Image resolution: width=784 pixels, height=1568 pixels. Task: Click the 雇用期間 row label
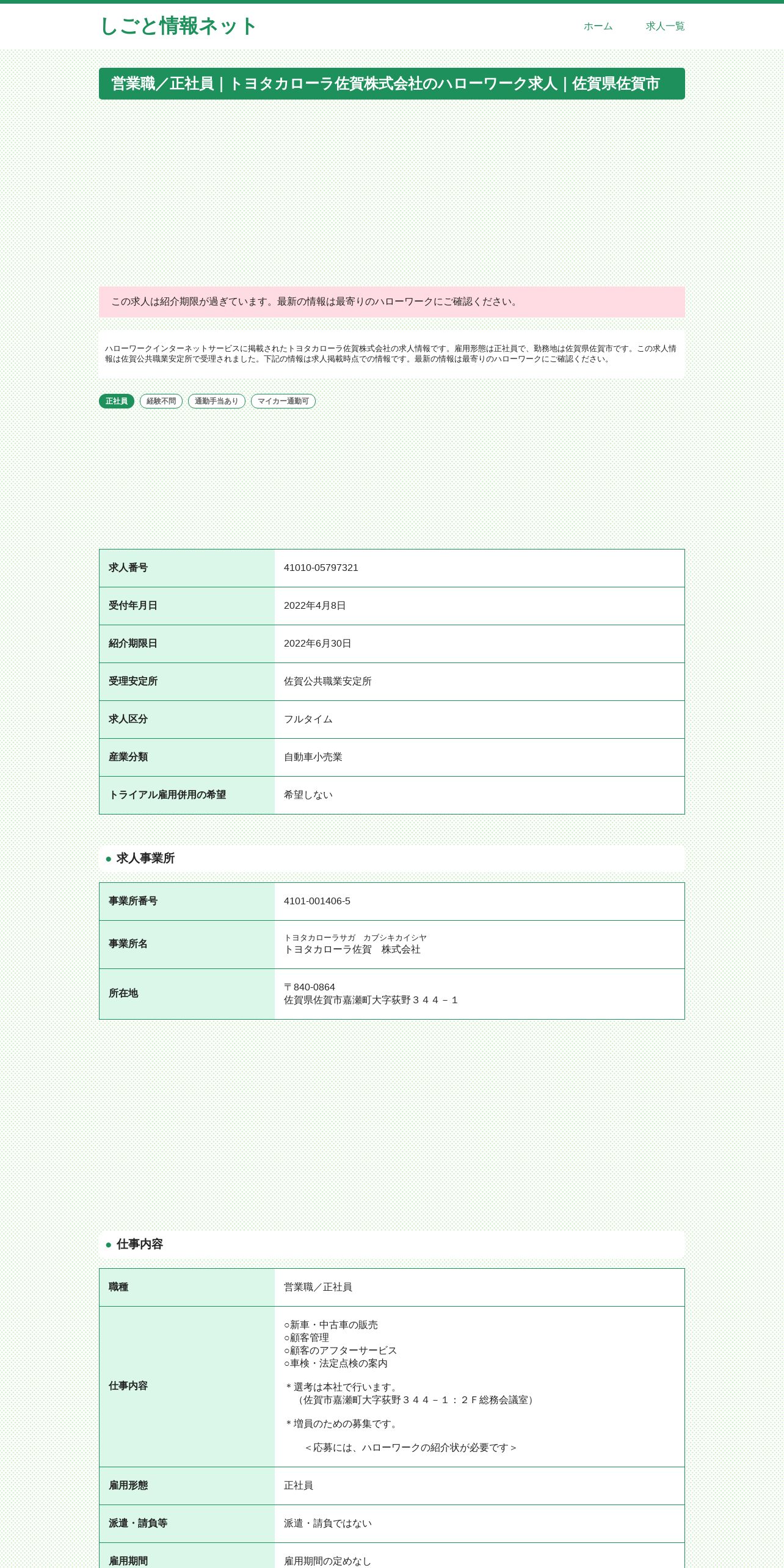tap(128, 1561)
